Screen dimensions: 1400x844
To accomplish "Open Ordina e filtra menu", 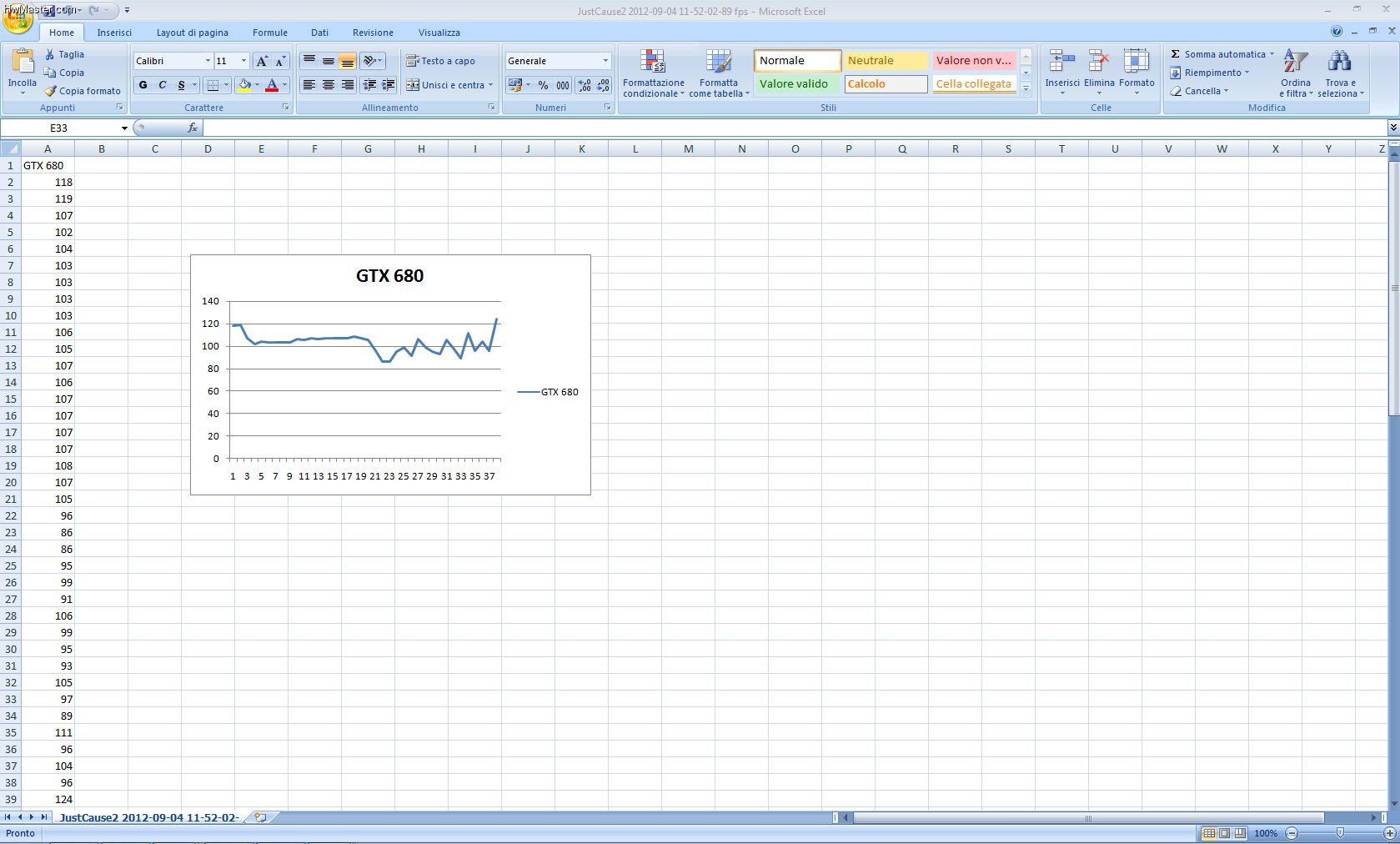I will pyautogui.click(x=1296, y=73).
